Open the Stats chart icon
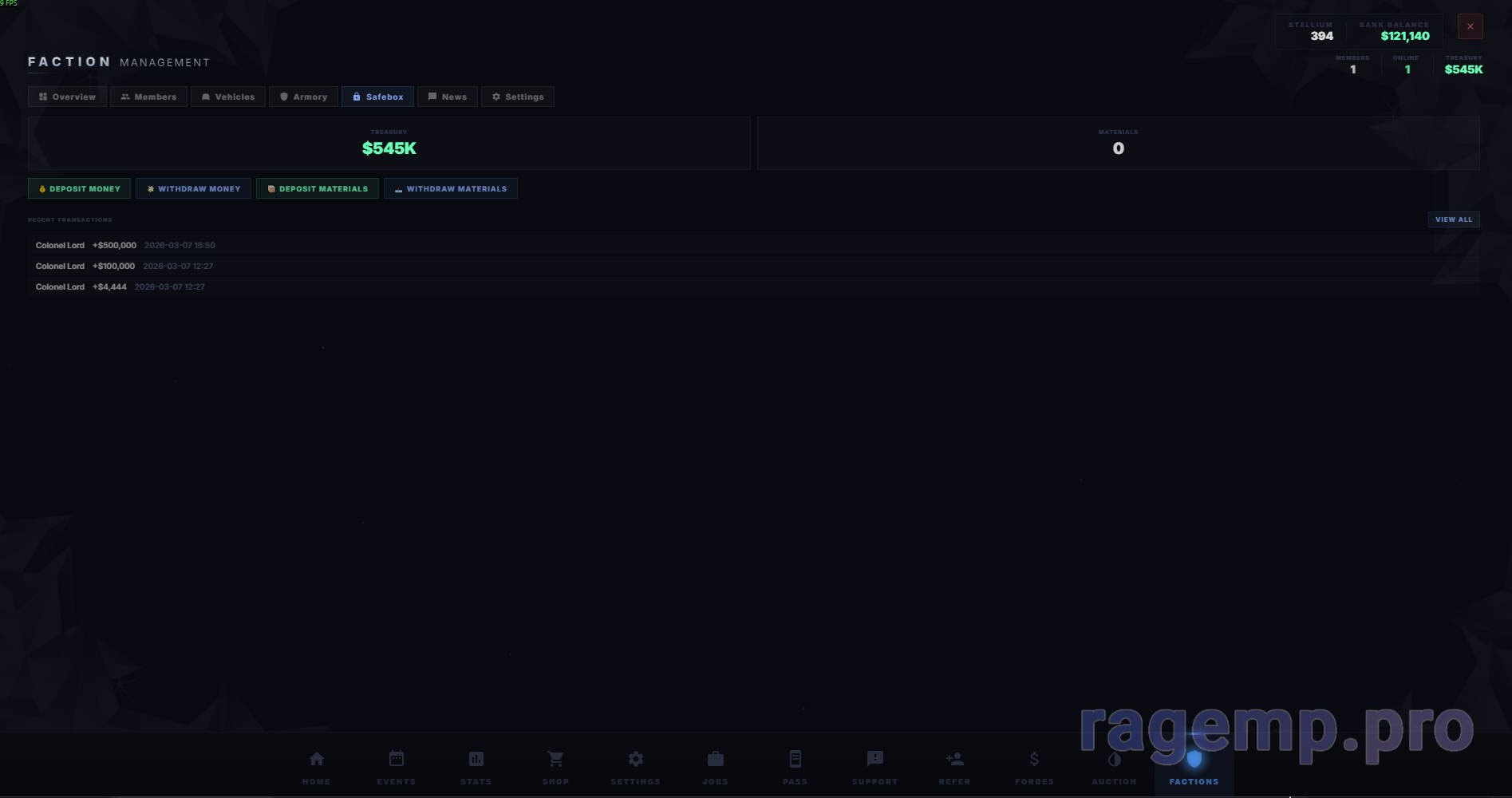Viewport: 1512px width, 798px height. (476, 760)
